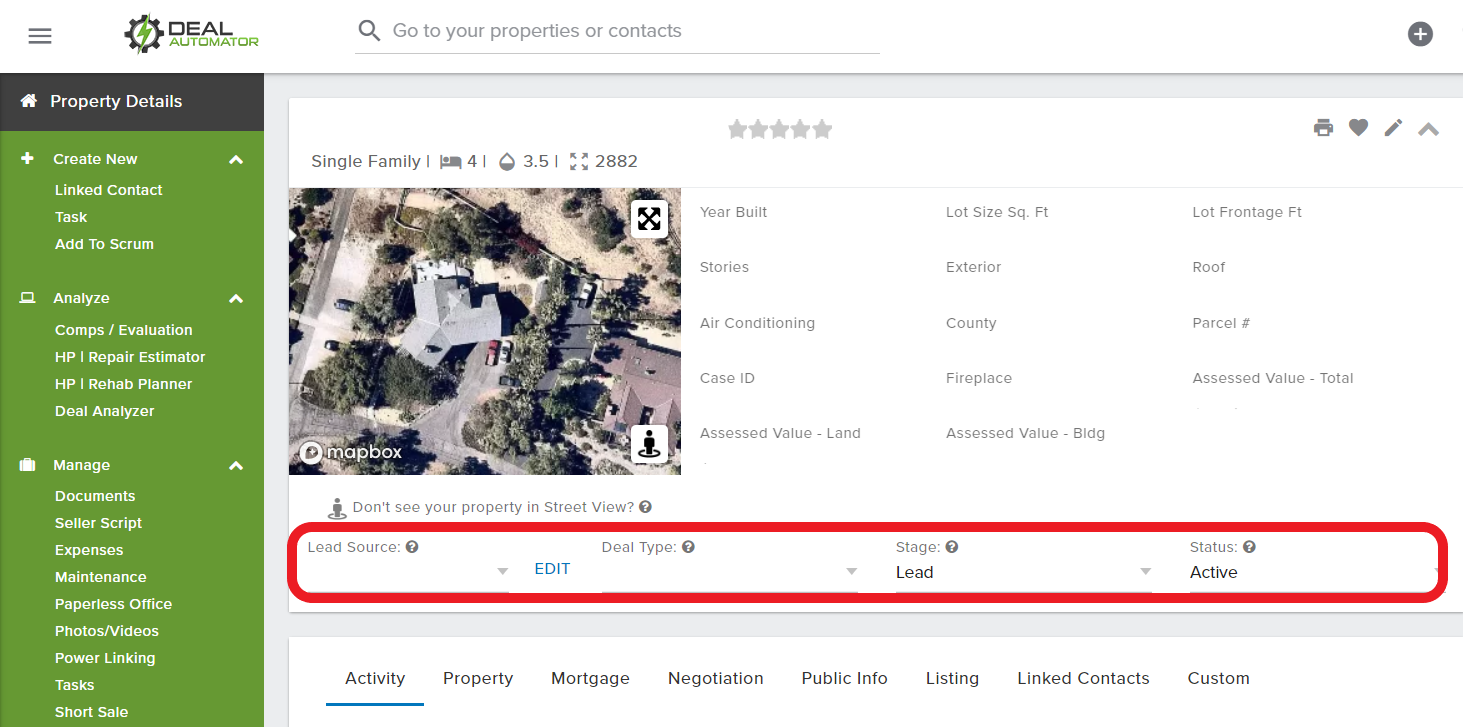Click help icon next to Status

1249,547
